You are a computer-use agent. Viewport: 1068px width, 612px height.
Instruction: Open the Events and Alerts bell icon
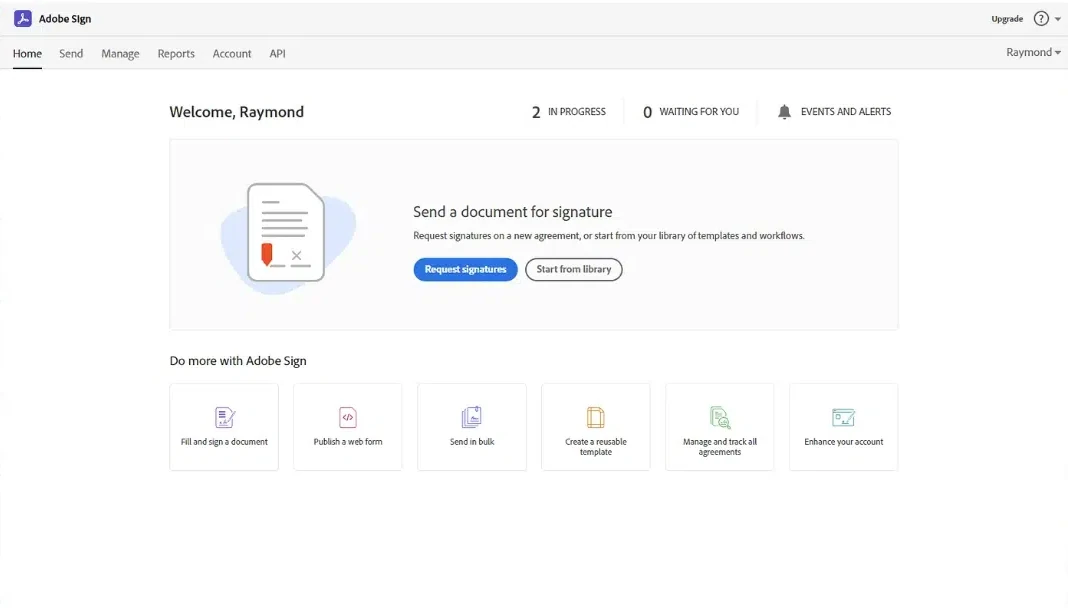786,111
